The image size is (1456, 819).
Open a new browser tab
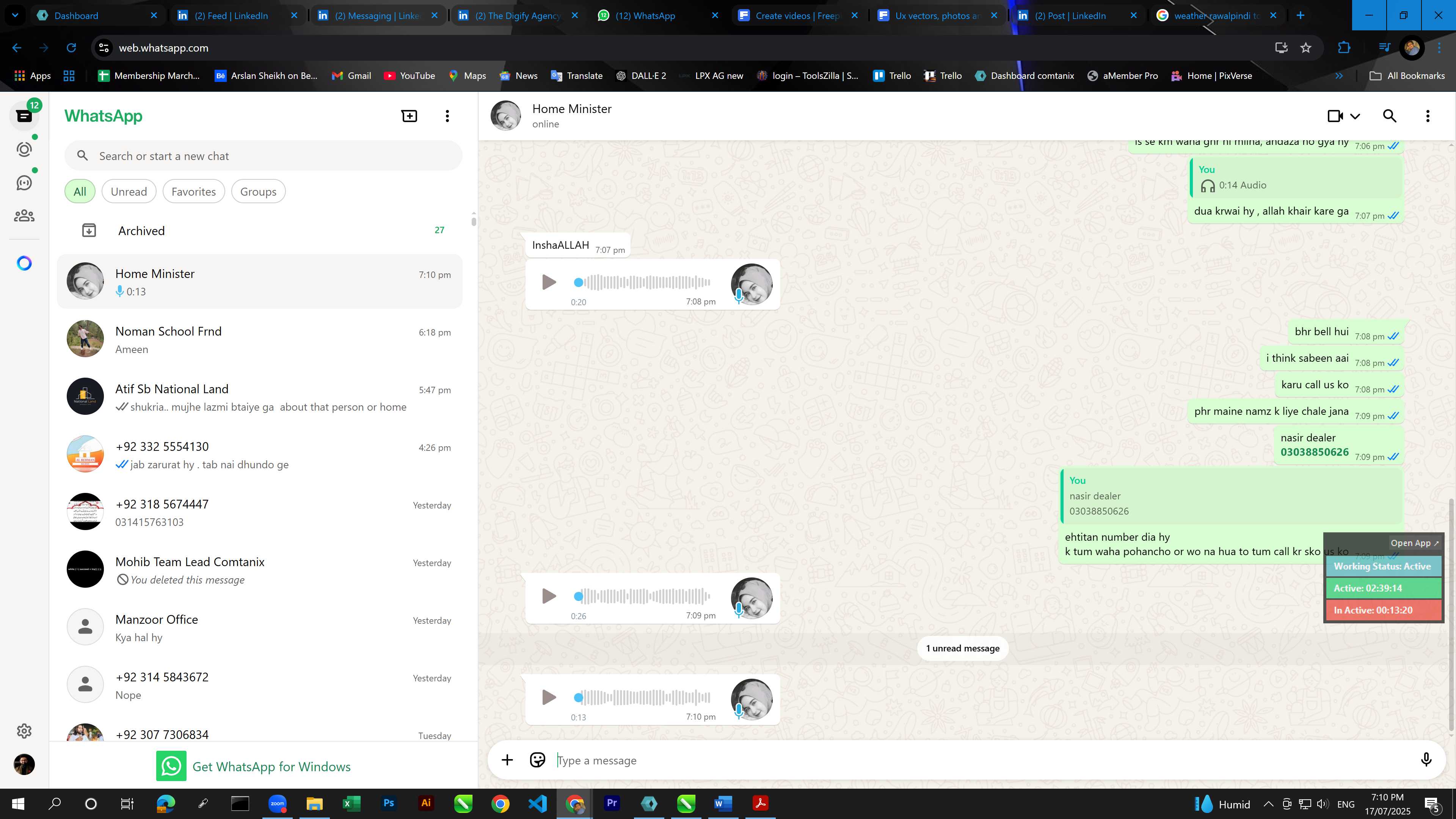point(1300,15)
